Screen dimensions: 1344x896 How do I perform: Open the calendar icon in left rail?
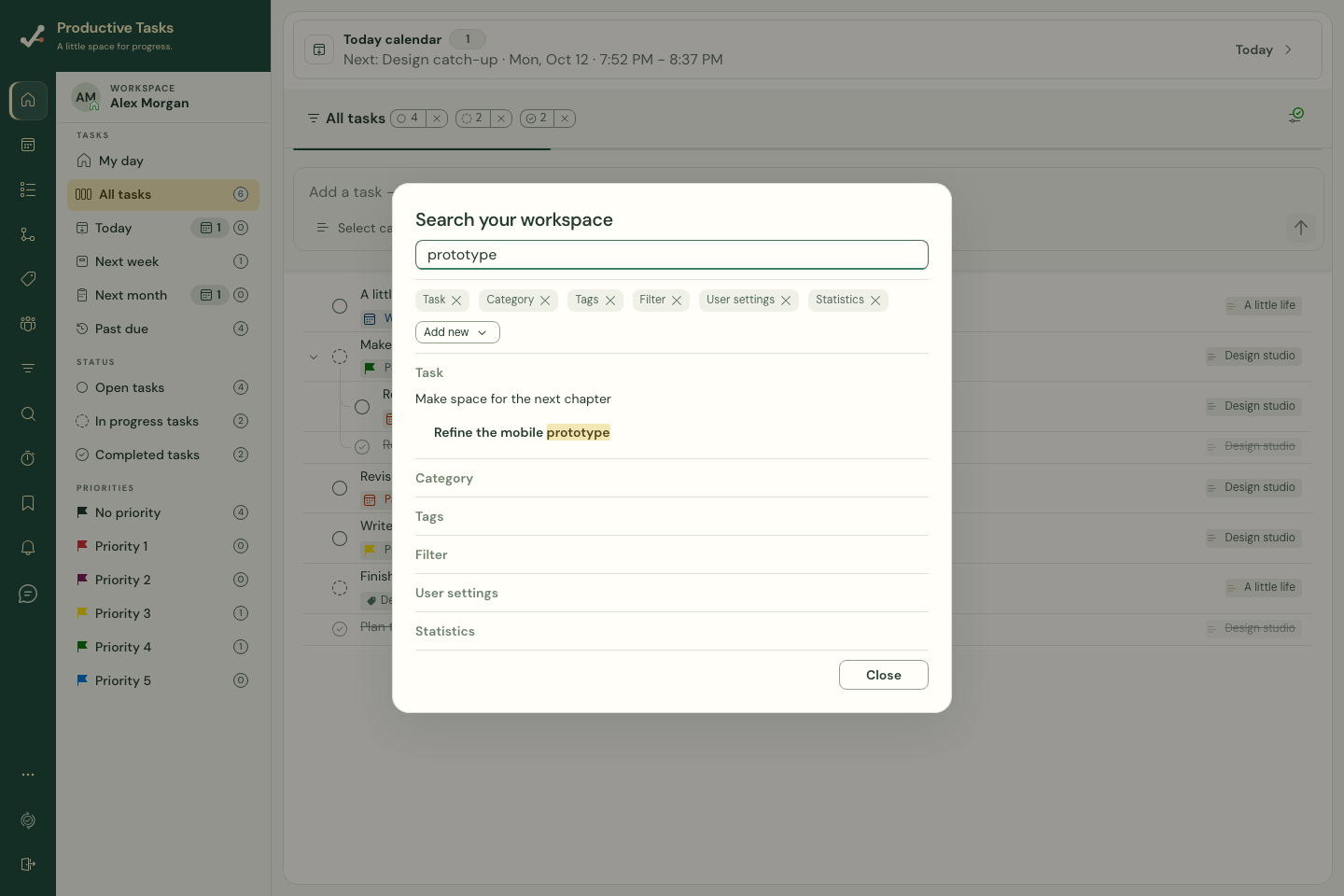[x=28, y=145]
